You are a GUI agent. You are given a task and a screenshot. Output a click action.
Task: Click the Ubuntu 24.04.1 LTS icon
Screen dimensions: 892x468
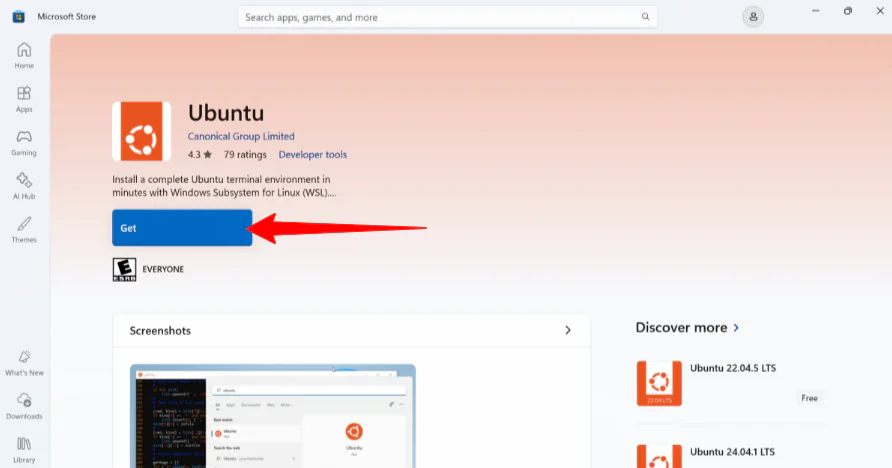point(659,456)
